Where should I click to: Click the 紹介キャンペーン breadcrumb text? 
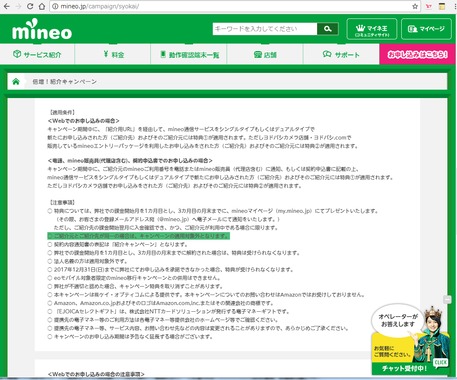click(x=64, y=82)
